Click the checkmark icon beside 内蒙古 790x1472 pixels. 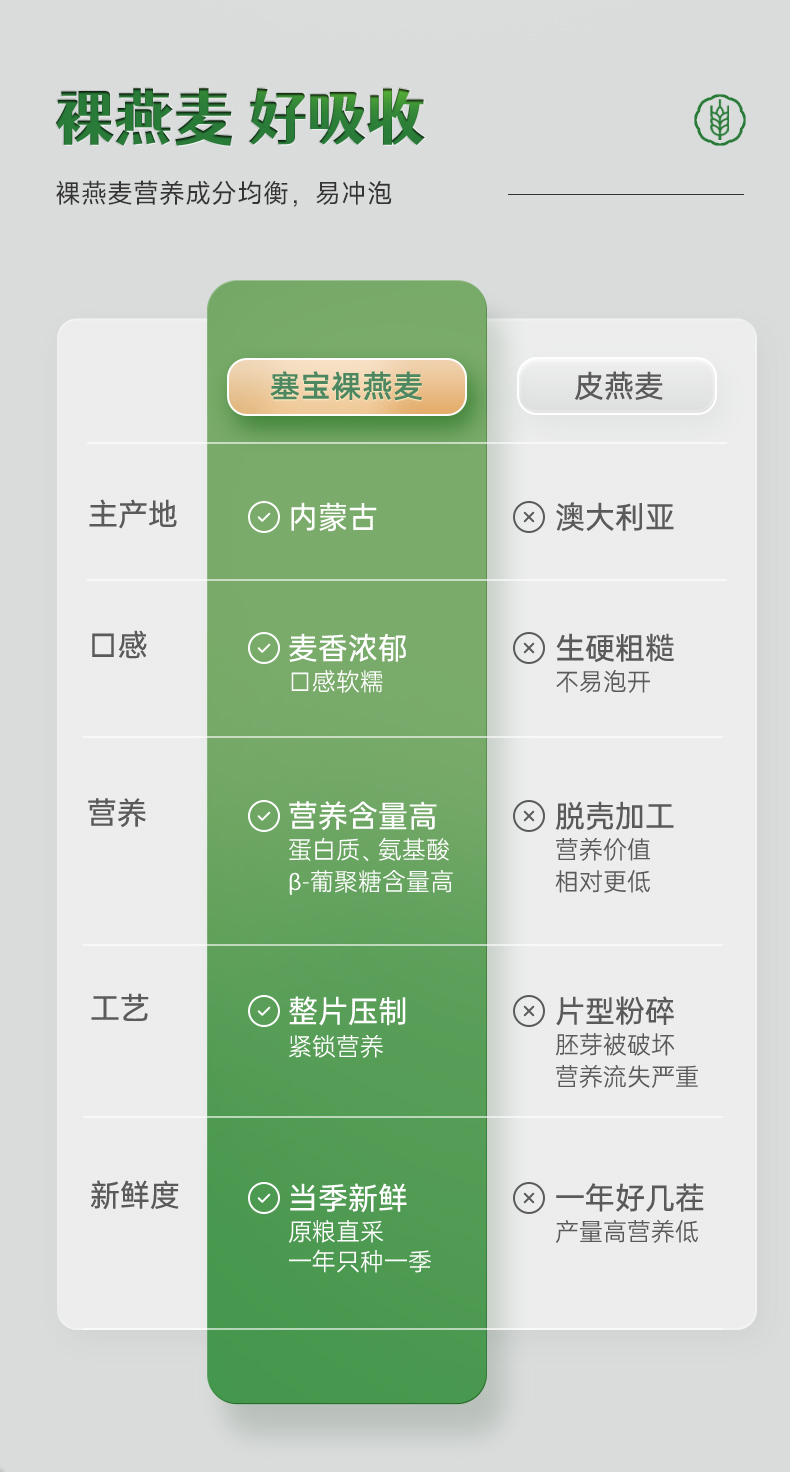pyautogui.click(x=263, y=517)
